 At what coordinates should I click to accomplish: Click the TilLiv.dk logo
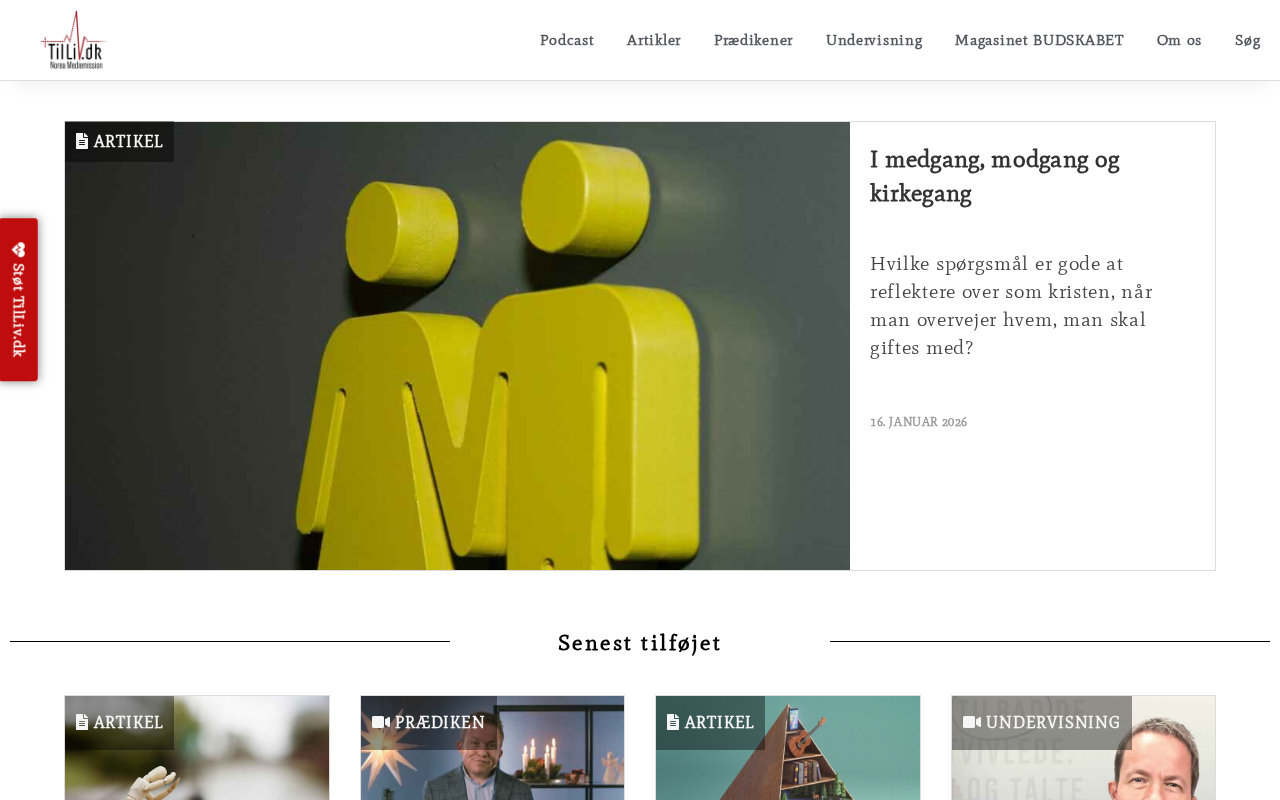tap(73, 40)
